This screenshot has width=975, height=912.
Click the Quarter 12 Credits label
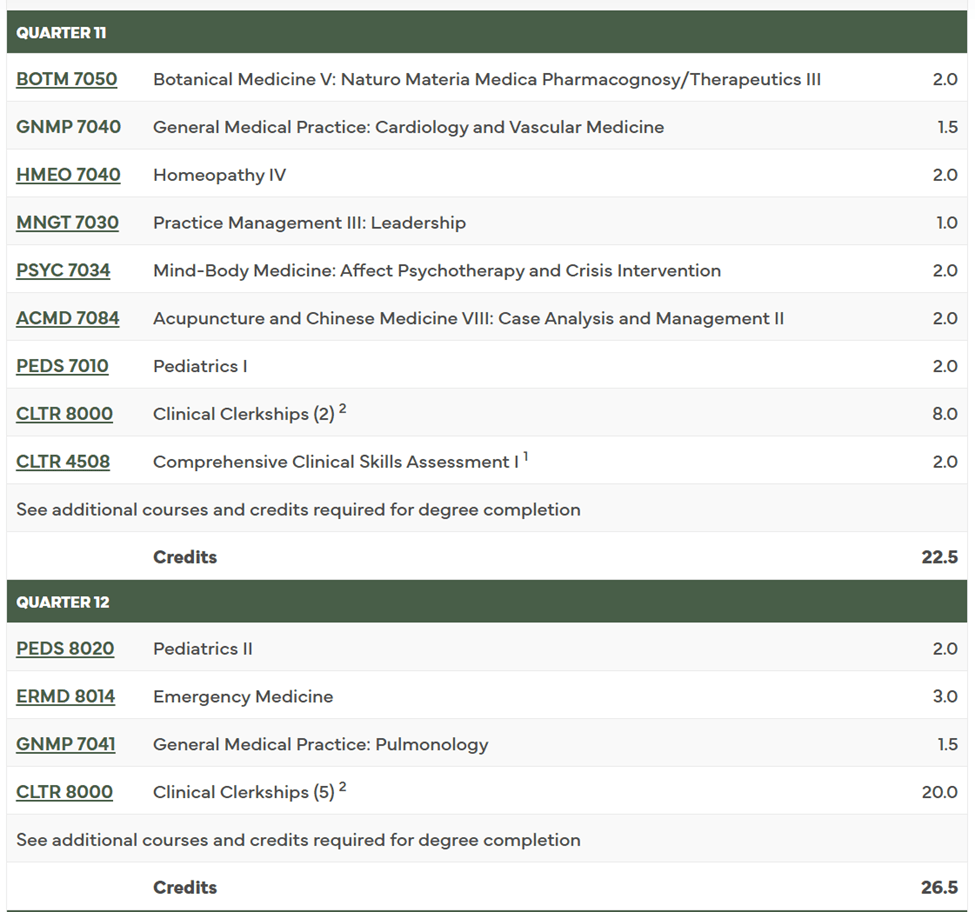(185, 888)
